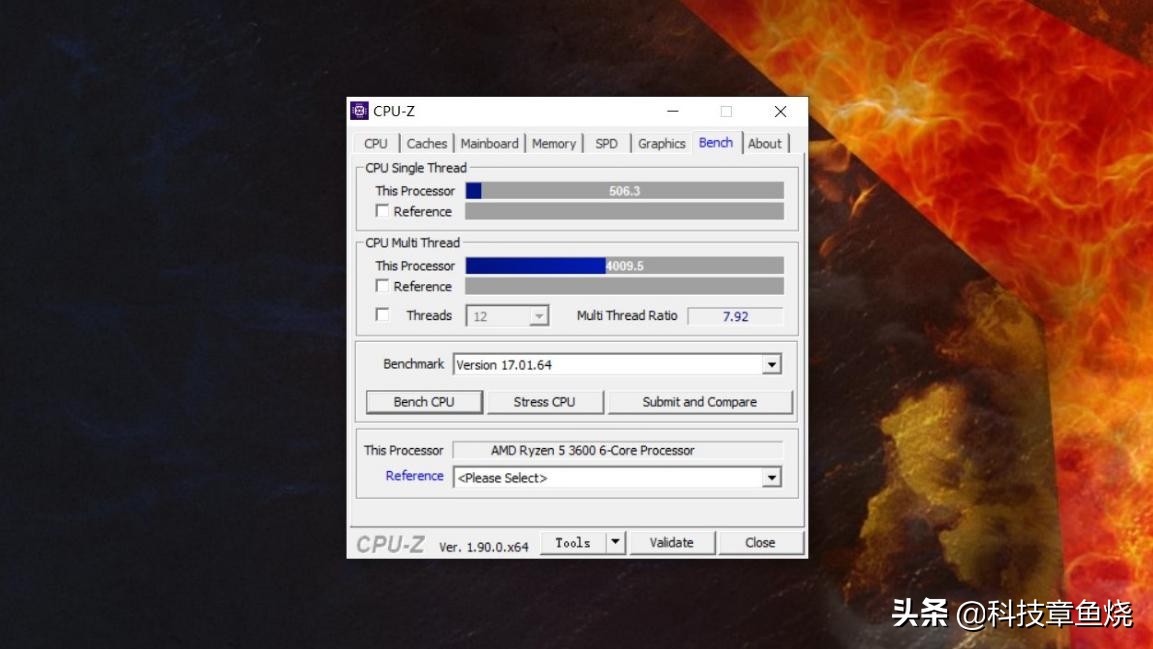
Task: Expand the Threads count dropdown
Action: (539, 316)
